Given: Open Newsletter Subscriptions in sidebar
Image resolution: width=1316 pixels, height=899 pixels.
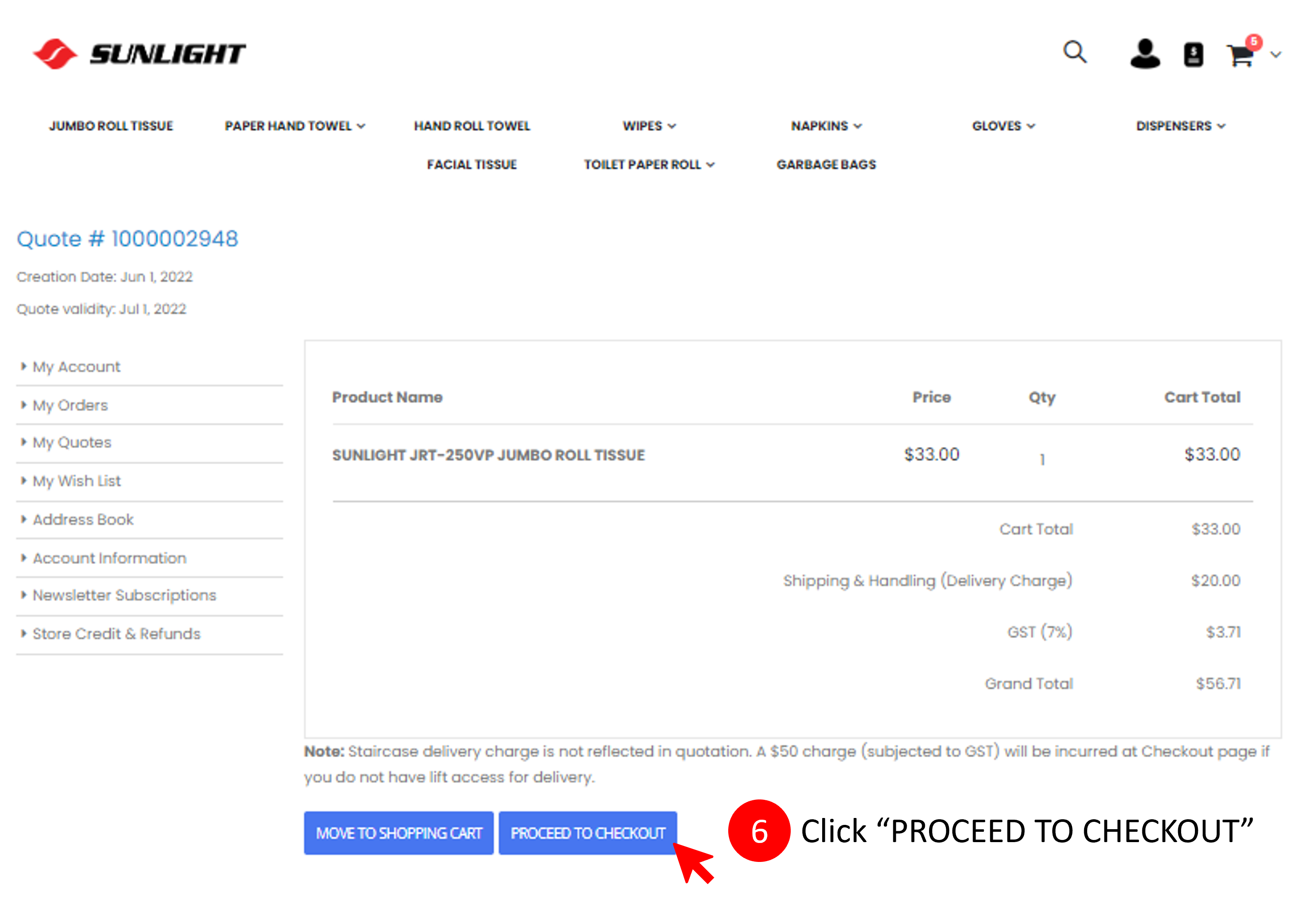Looking at the screenshot, I should (x=124, y=595).
